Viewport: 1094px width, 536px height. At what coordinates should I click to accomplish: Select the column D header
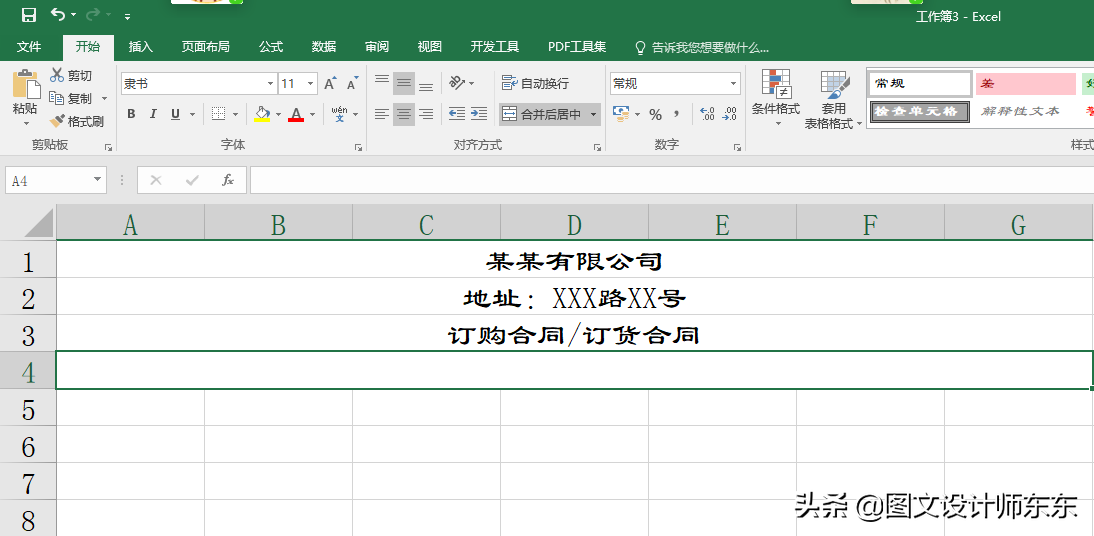point(574,224)
